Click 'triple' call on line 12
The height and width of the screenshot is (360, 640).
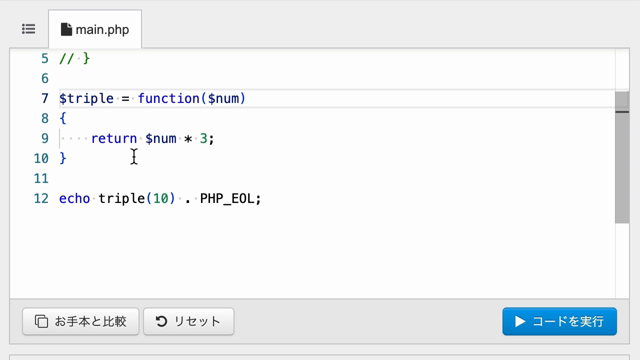click(x=122, y=199)
